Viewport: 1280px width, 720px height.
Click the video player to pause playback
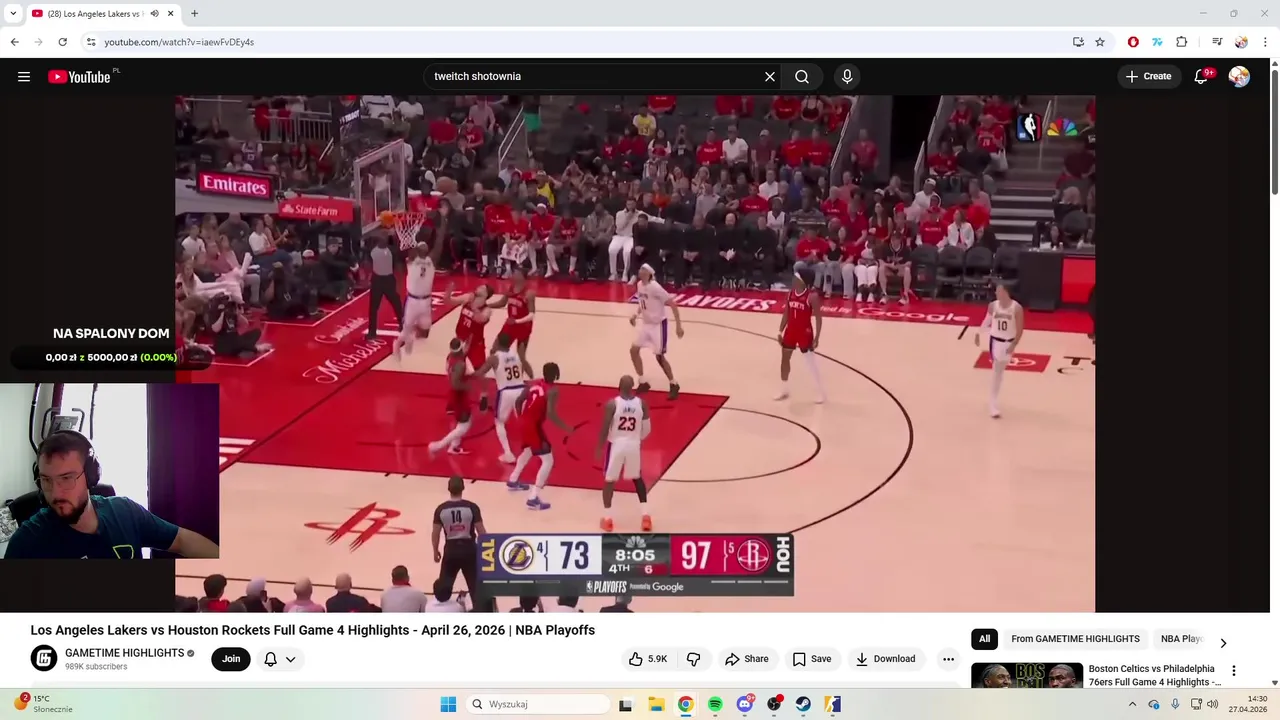(x=635, y=353)
